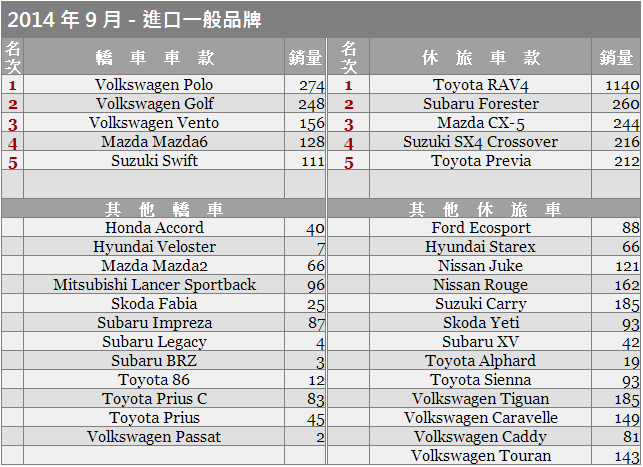Click the Toyota Alphard cell

[481, 360]
